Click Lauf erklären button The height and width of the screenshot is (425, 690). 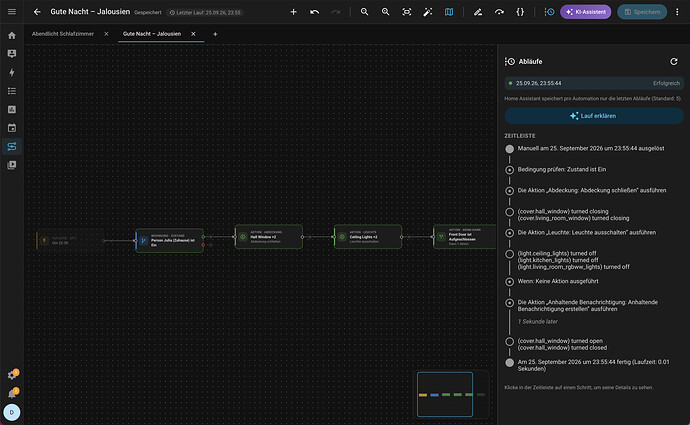point(594,116)
